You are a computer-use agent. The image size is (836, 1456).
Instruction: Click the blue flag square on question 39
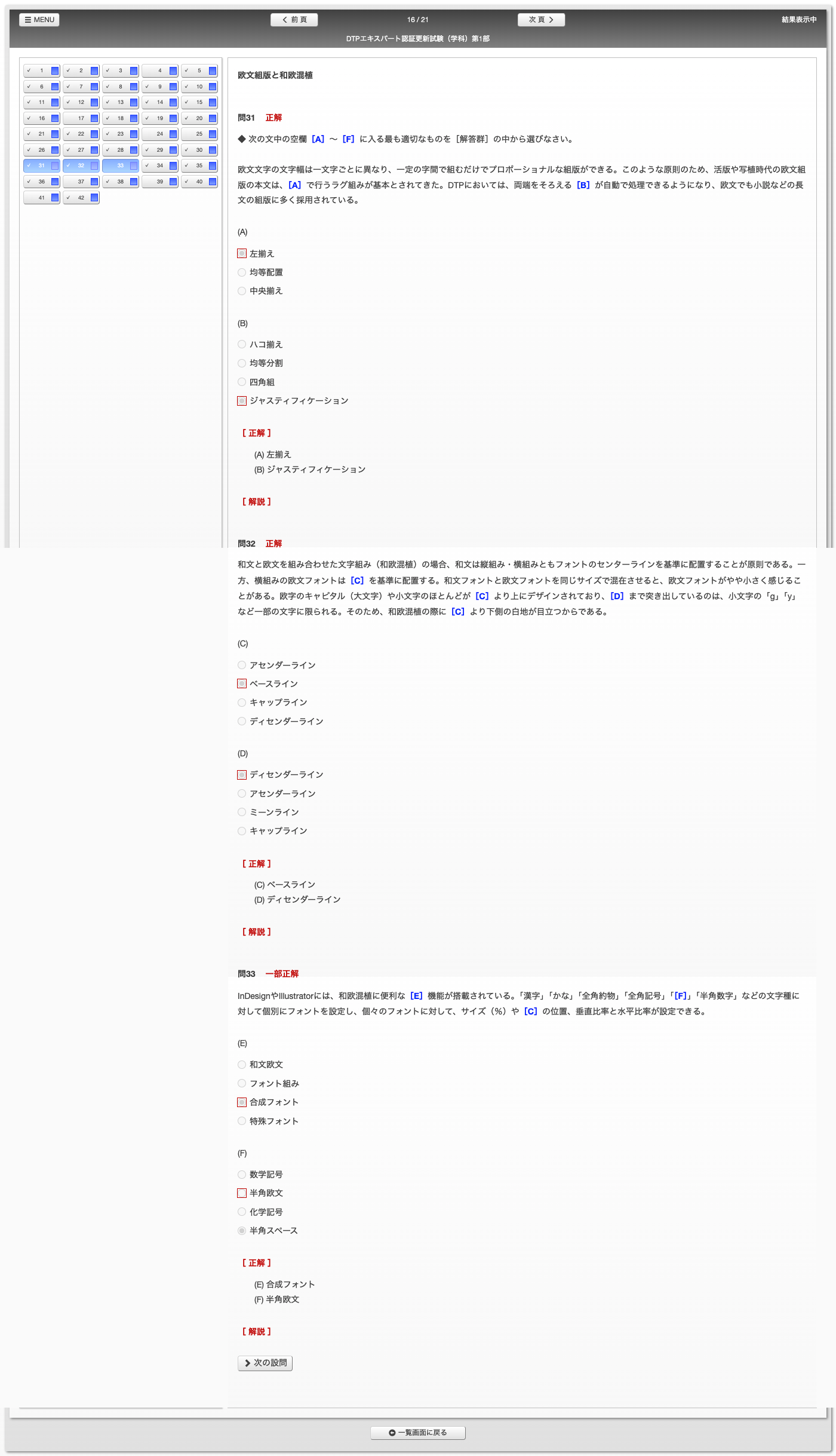pyautogui.click(x=173, y=182)
